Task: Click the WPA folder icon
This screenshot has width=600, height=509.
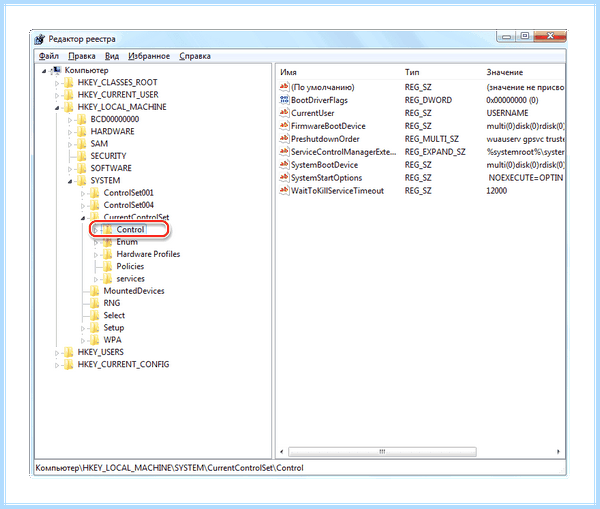Action: (x=94, y=340)
